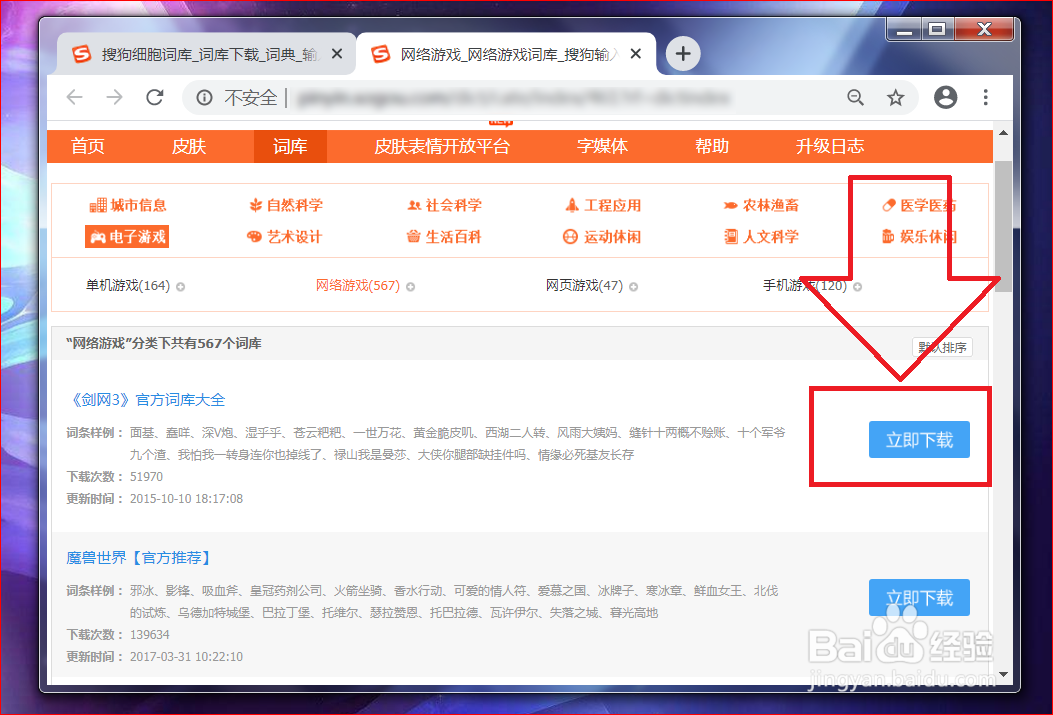This screenshot has width=1053, height=715.
Task: Choose the 工程应用 category
Action: [x=603, y=205]
